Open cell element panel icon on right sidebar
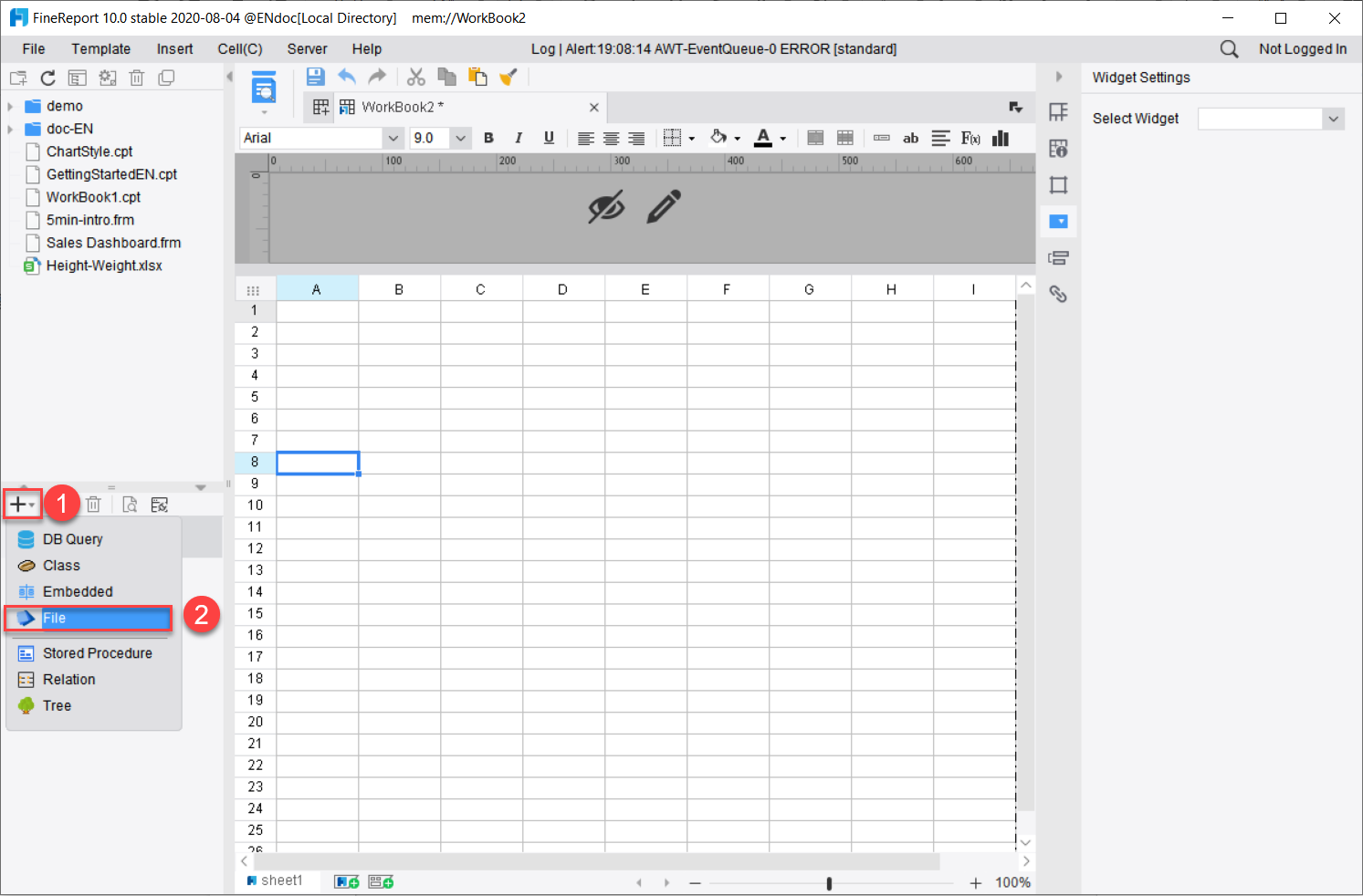 click(1058, 112)
